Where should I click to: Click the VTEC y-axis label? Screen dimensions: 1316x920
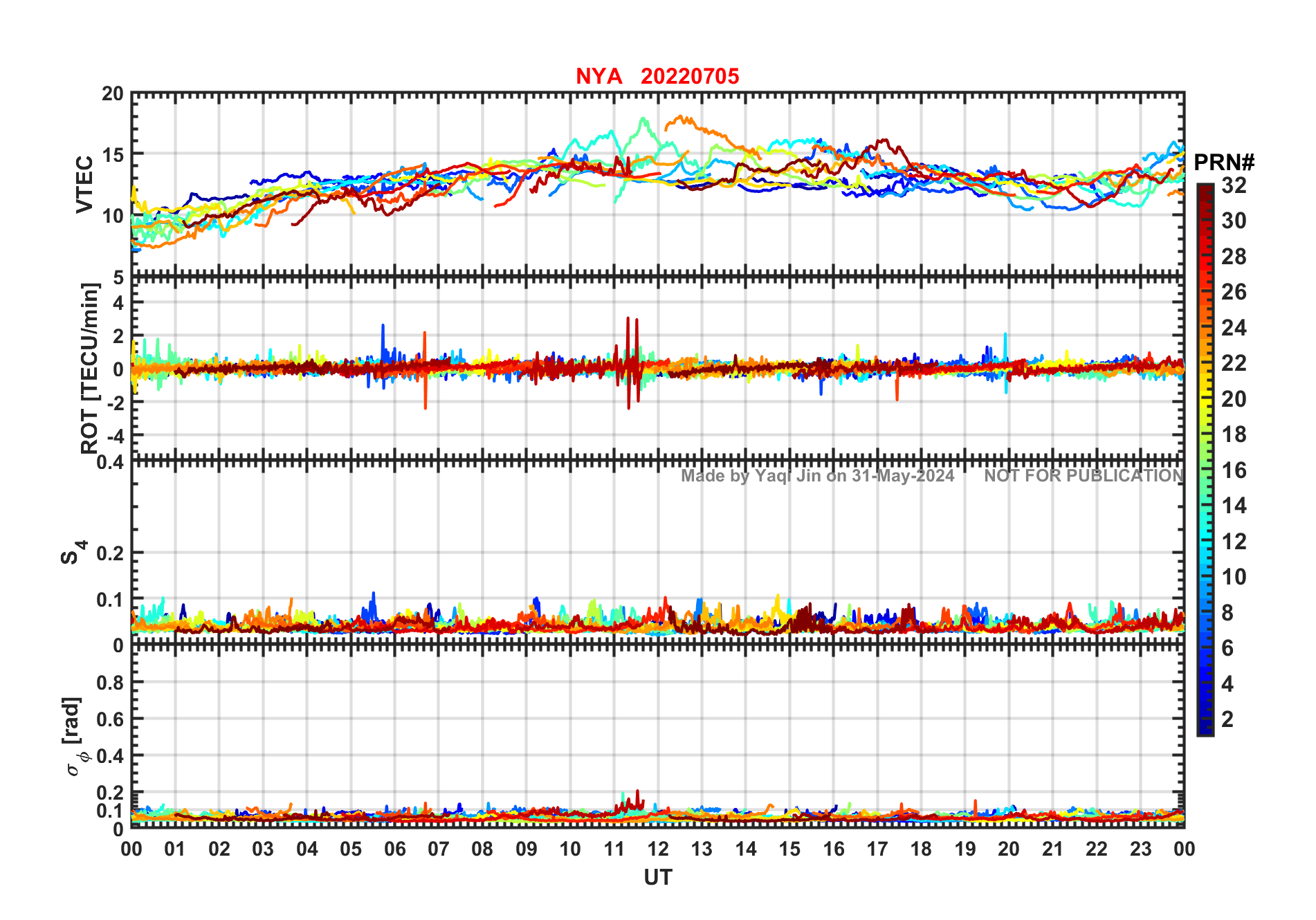(x=84, y=185)
